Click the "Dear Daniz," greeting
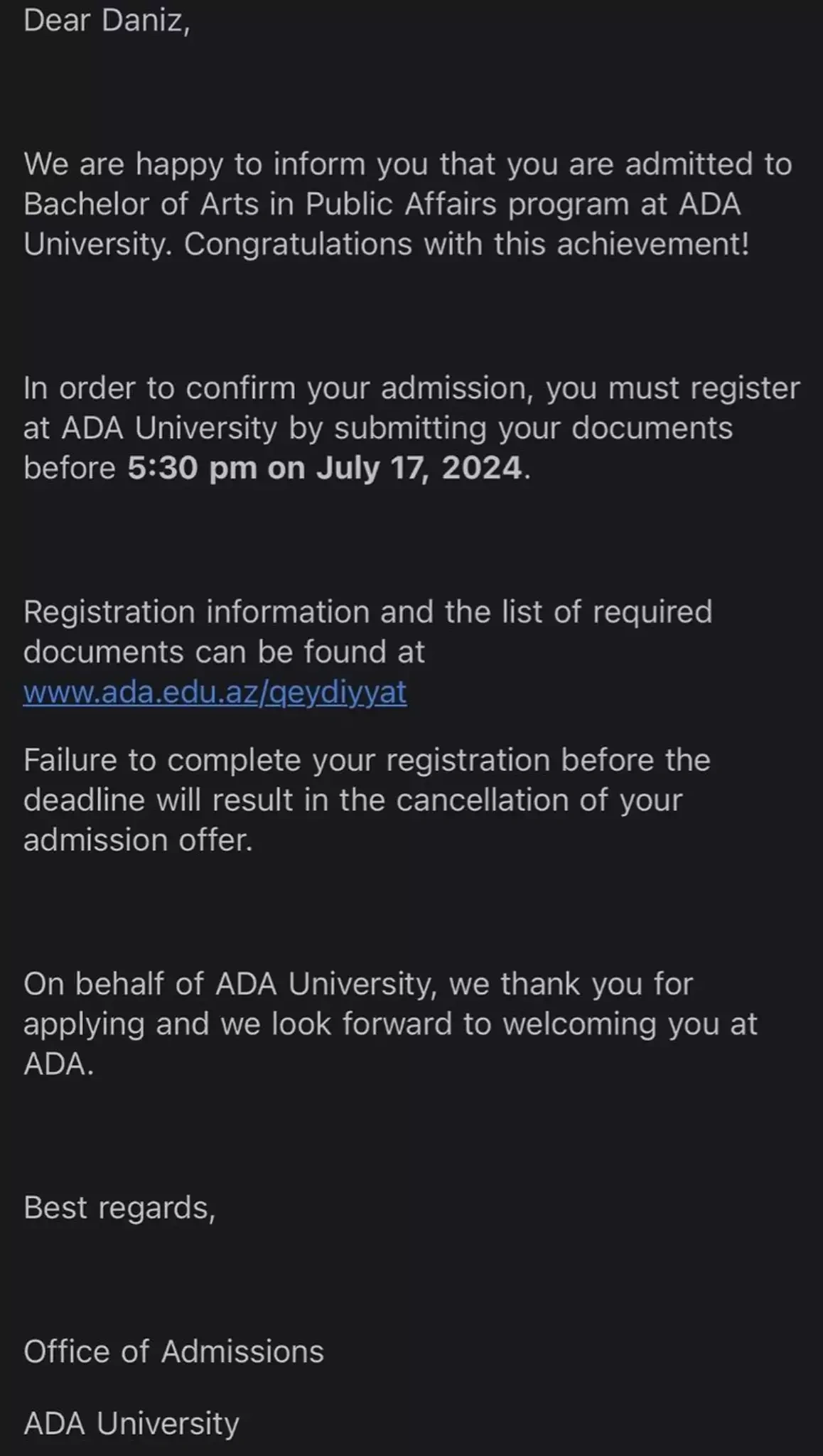 tap(107, 21)
